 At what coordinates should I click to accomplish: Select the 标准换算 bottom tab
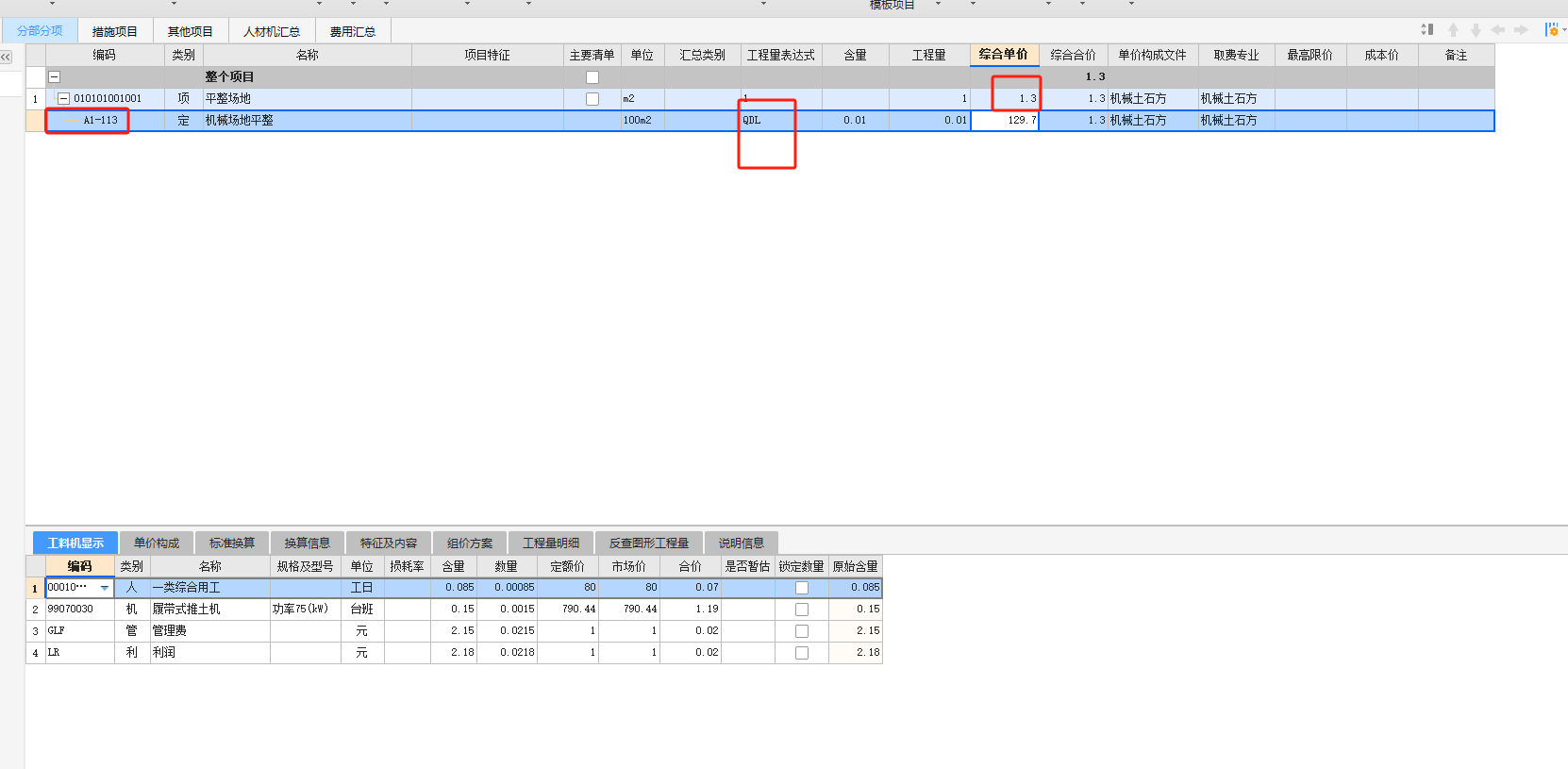(232, 543)
